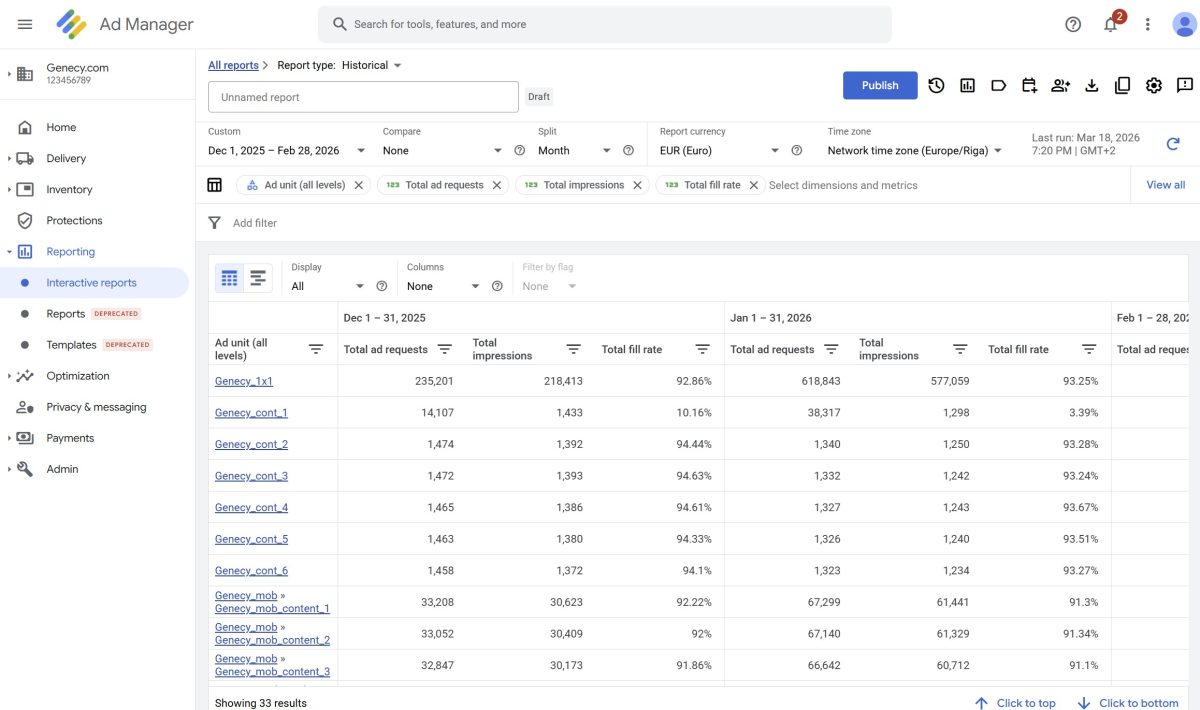Viewport: 1200px width, 710px height.
Task: Open Interactive reports in the sidebar
Action: click(91, 283)
